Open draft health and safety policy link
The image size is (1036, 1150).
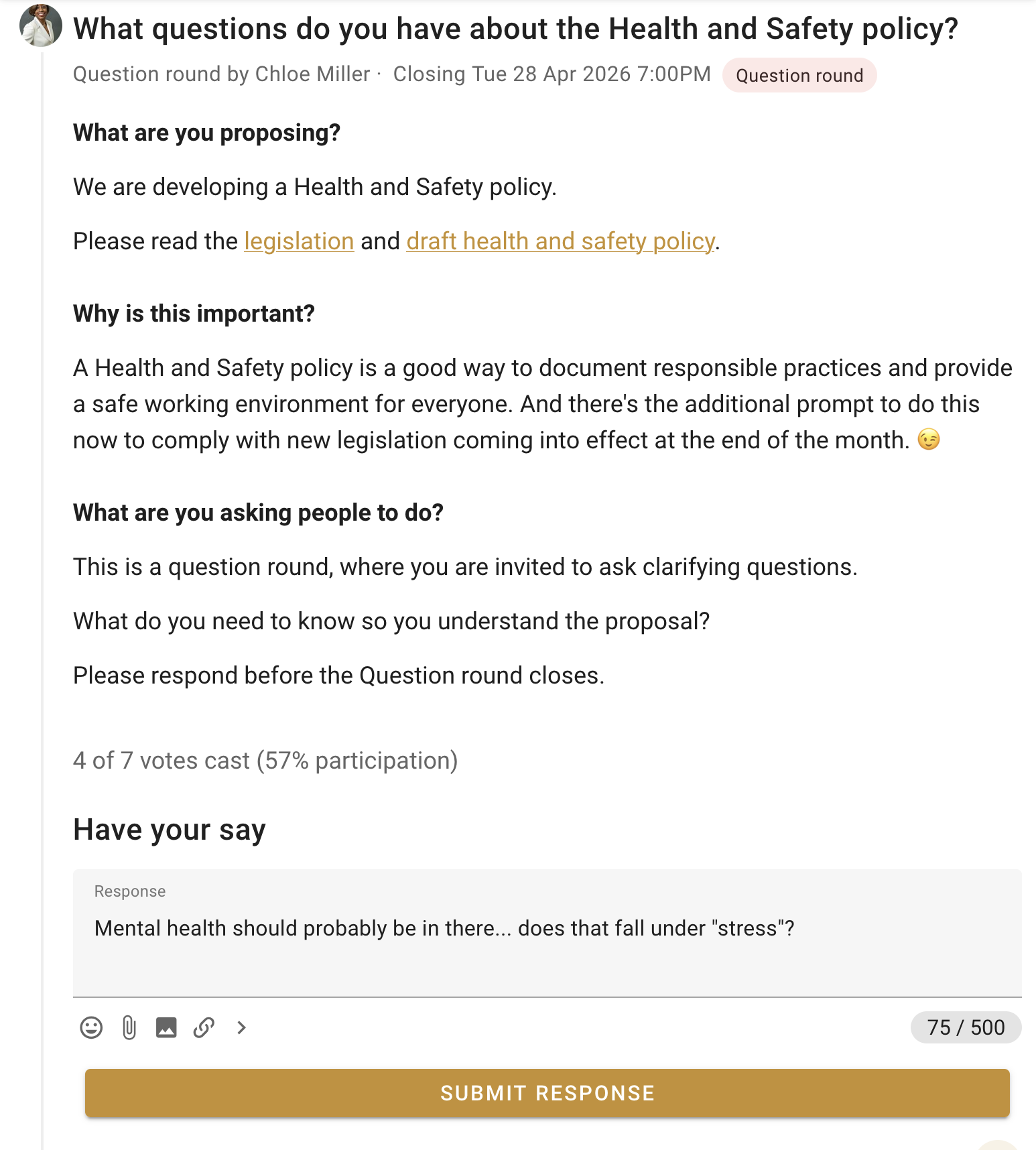[560, 241]
